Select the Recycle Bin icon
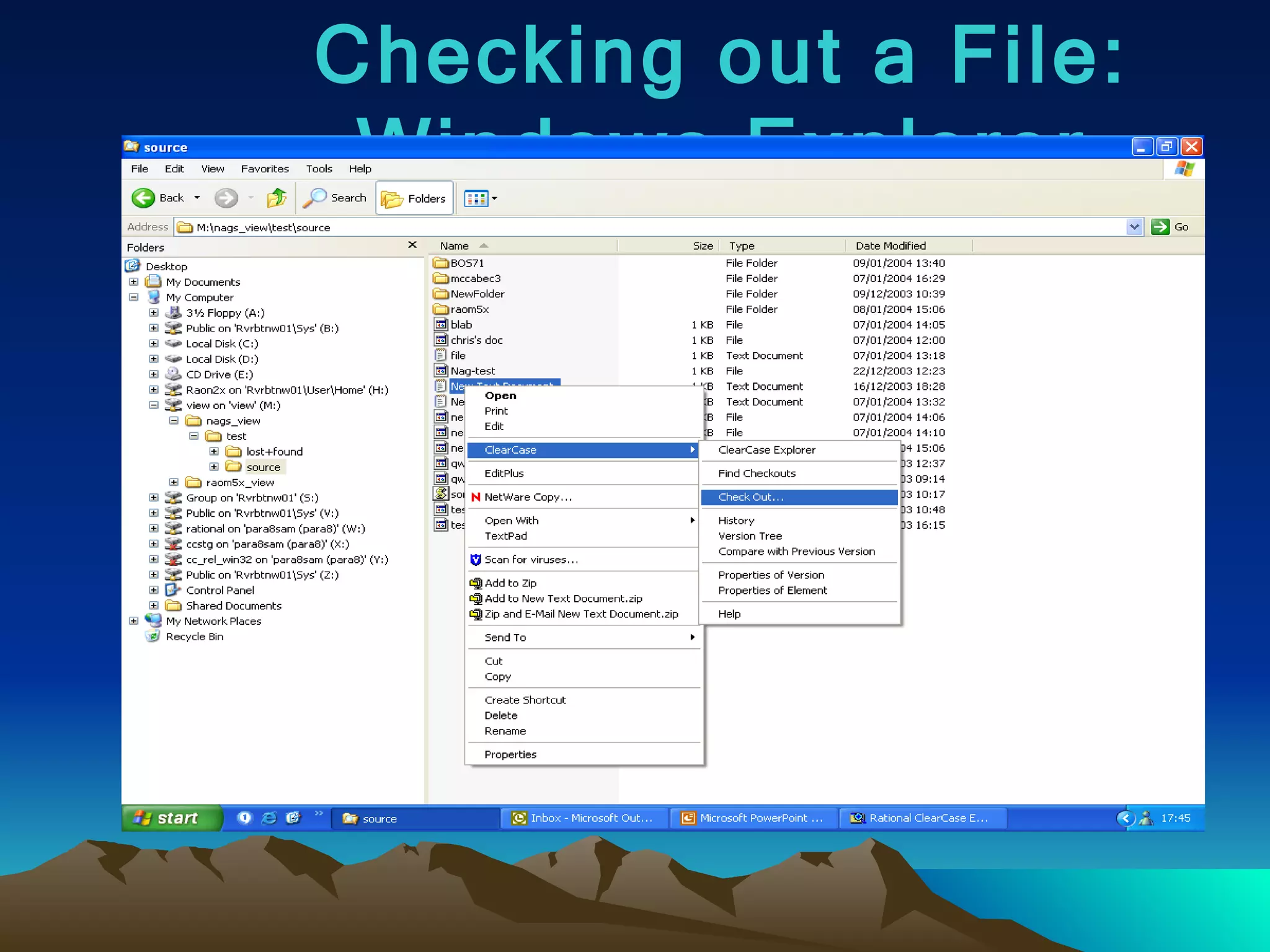The image size is (1270, 952). tap(153, 636)
